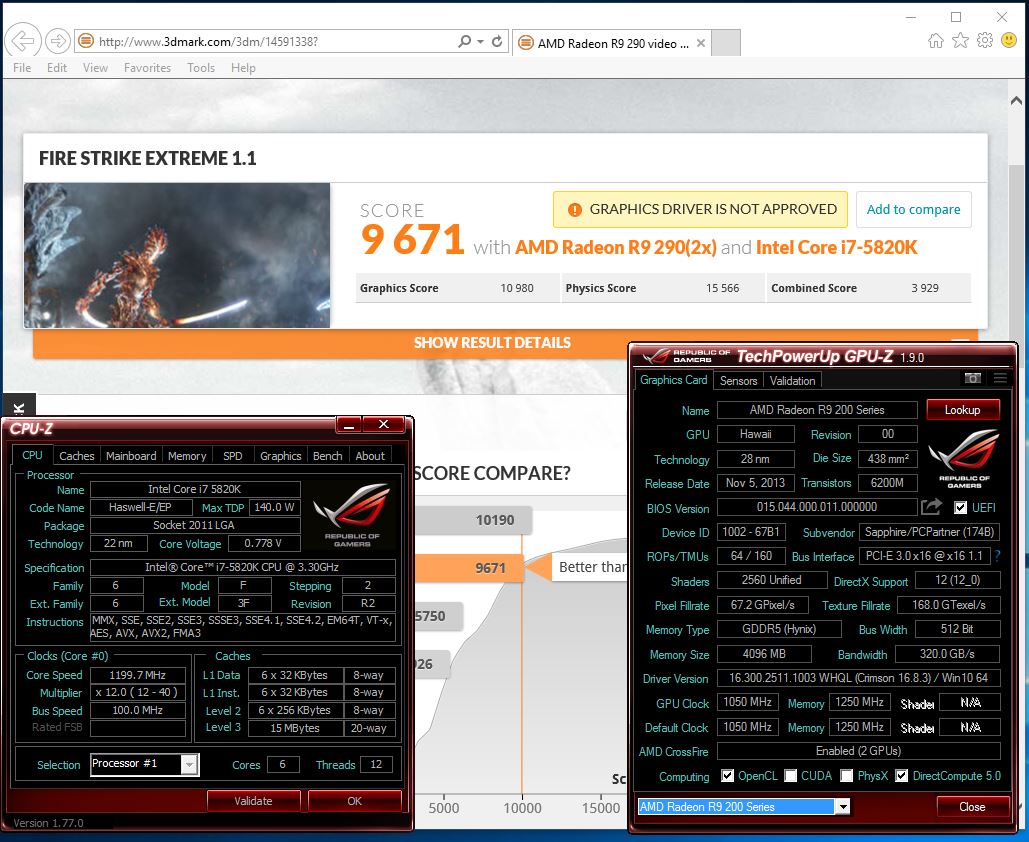
Task: Close the AMD Radeon R9 290 tab
Action: click(701, 43)
